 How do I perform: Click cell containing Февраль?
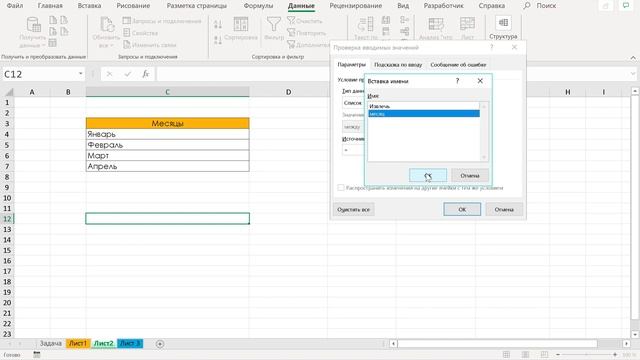point(167,145)
